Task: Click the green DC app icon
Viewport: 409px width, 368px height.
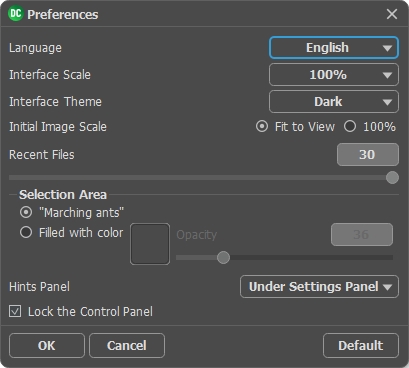Action: (15, 14)
